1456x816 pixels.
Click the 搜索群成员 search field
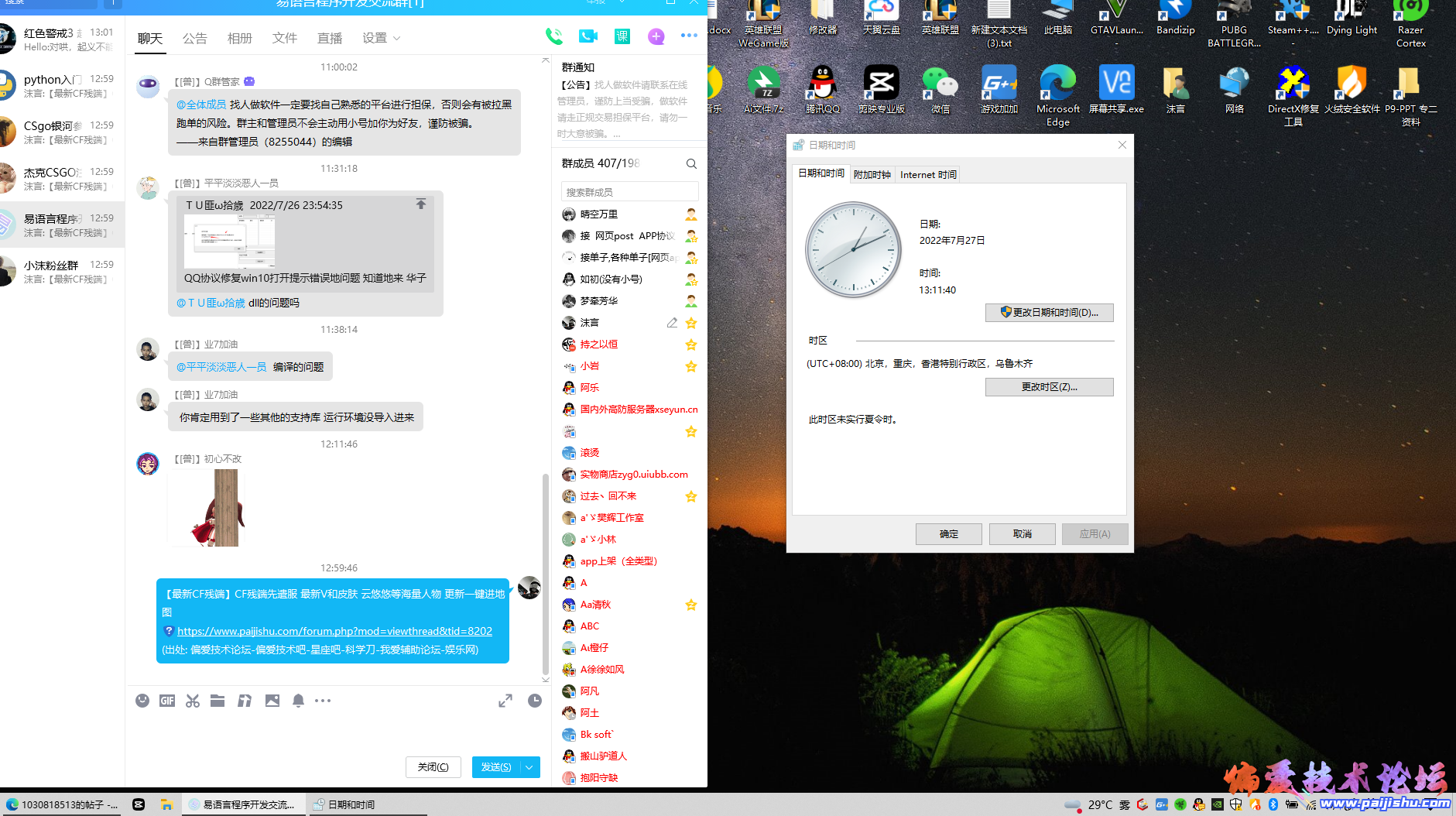tap(629, 192)
